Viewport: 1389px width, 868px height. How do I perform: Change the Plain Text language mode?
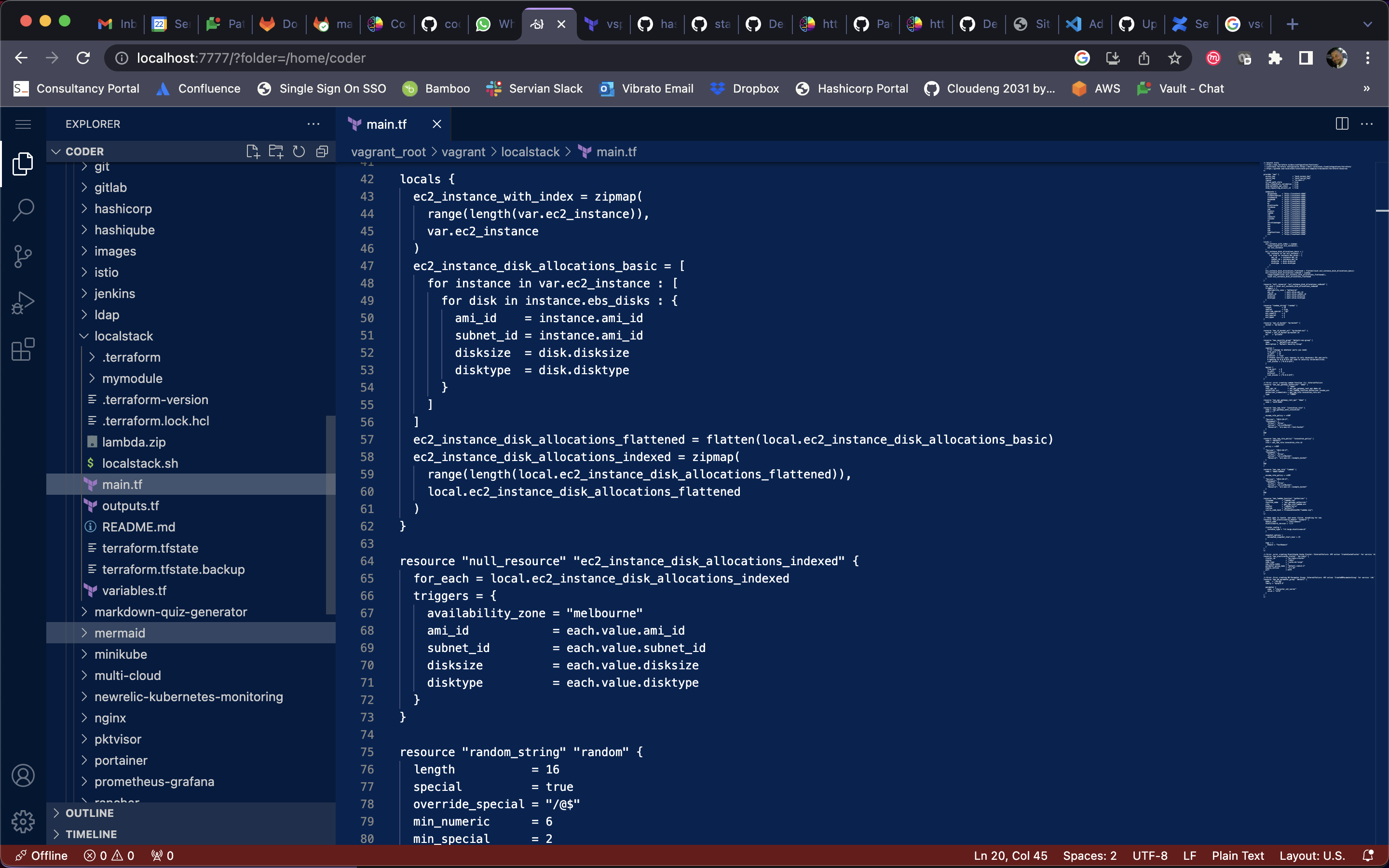pos(1238,855)
